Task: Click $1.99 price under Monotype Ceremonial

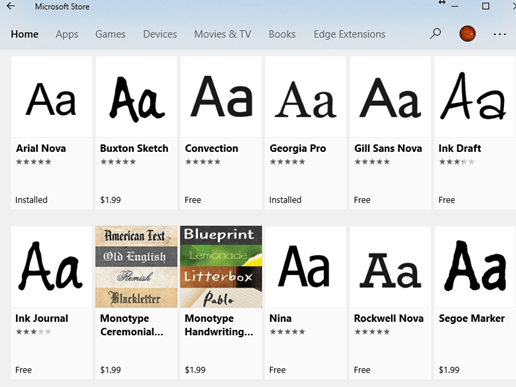Action: coord(110,370)
